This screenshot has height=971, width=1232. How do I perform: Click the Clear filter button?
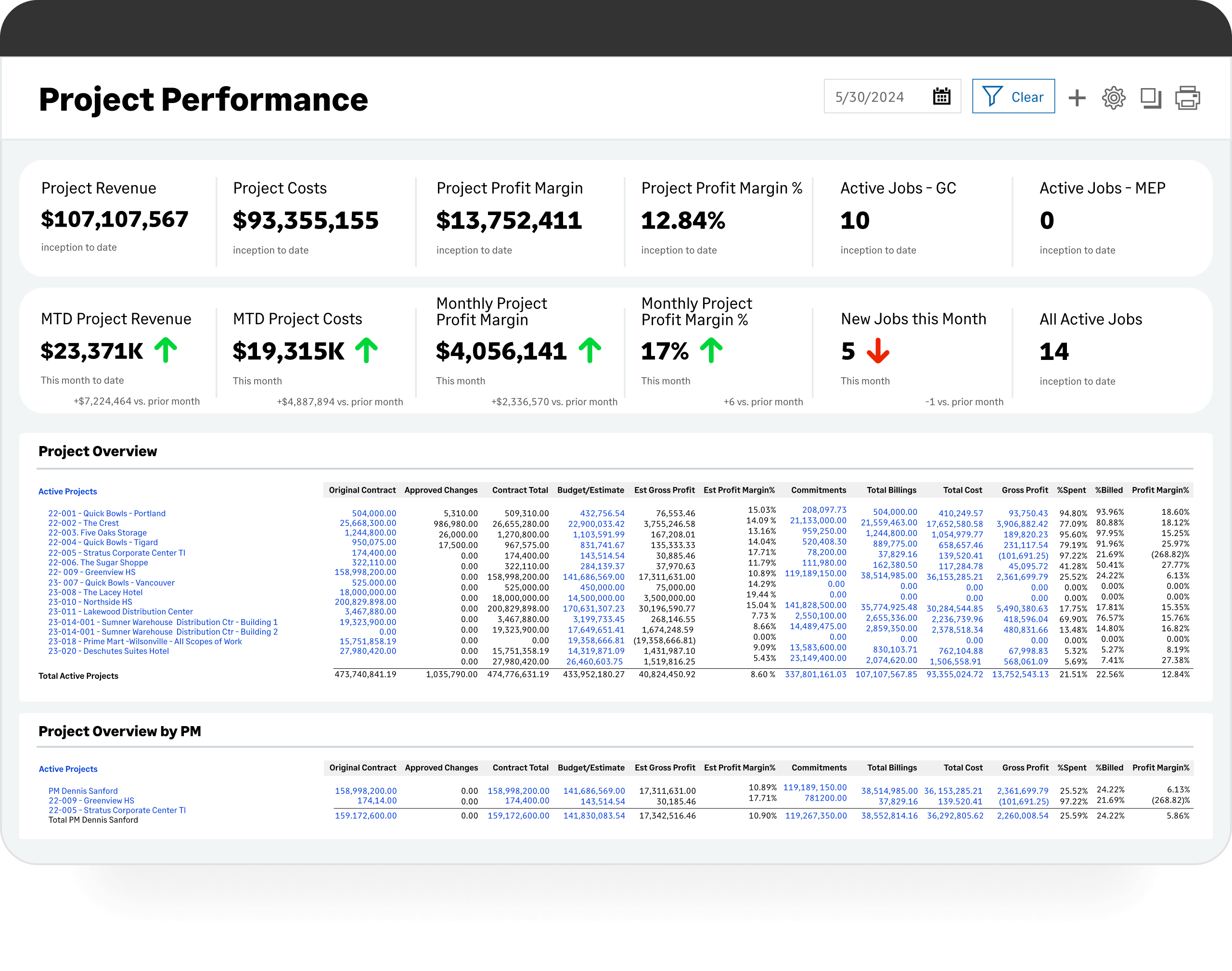(x=1013, y=96)
